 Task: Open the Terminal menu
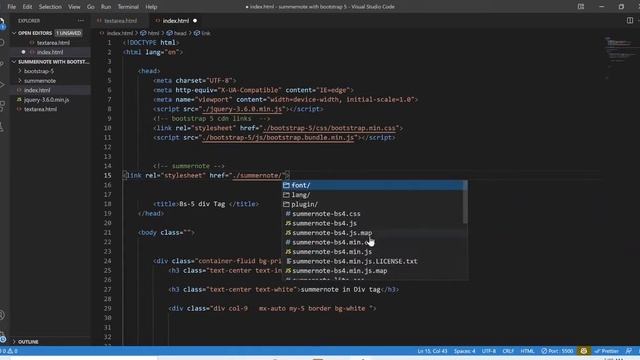[128, 7]
